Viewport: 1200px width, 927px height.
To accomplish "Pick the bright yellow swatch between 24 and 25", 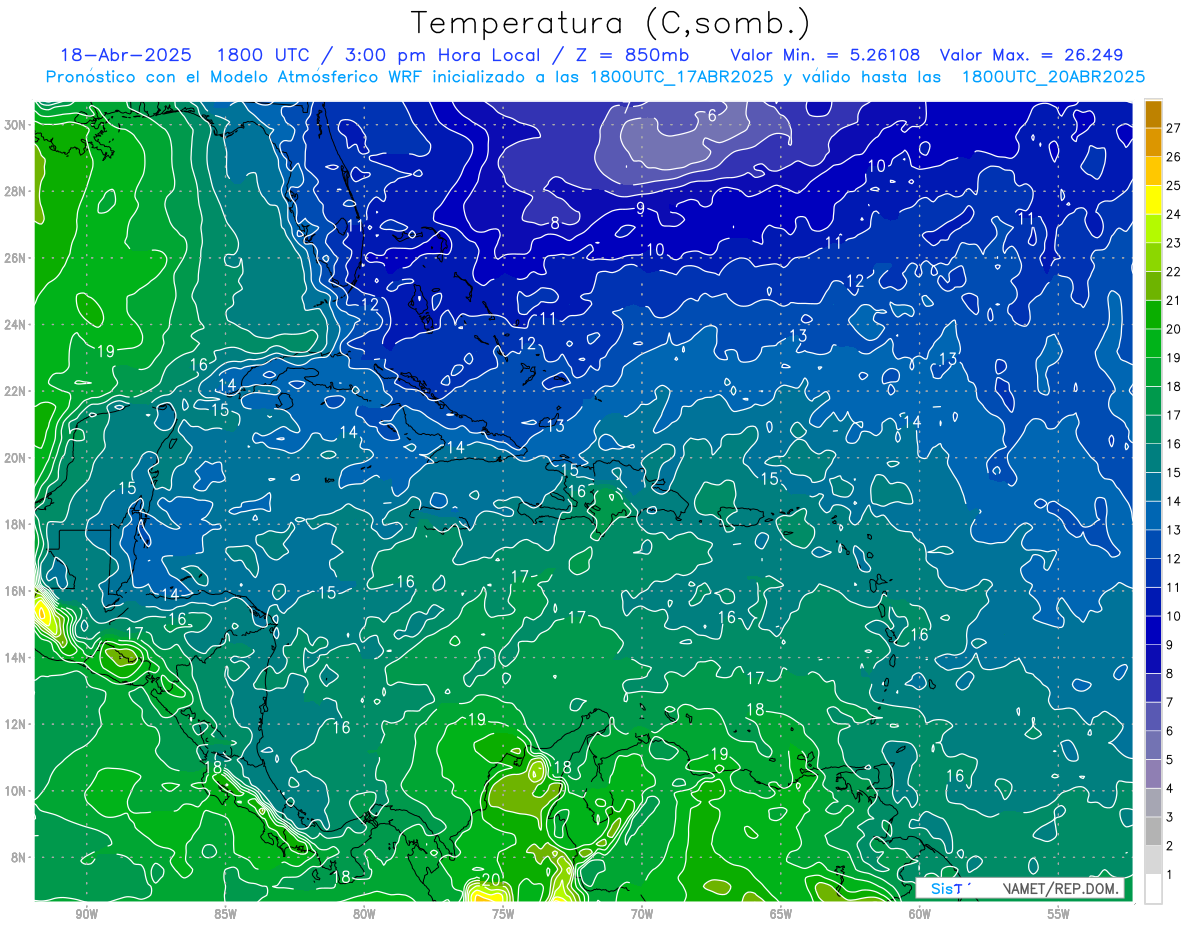I will point(1153,200).
